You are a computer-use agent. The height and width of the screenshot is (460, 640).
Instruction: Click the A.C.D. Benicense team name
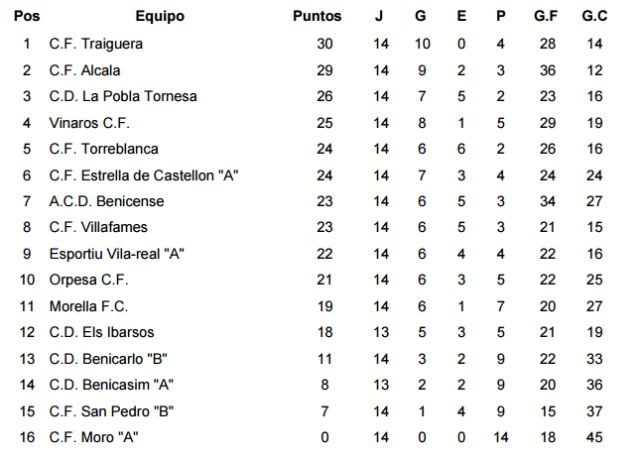[x=107, y=201]
